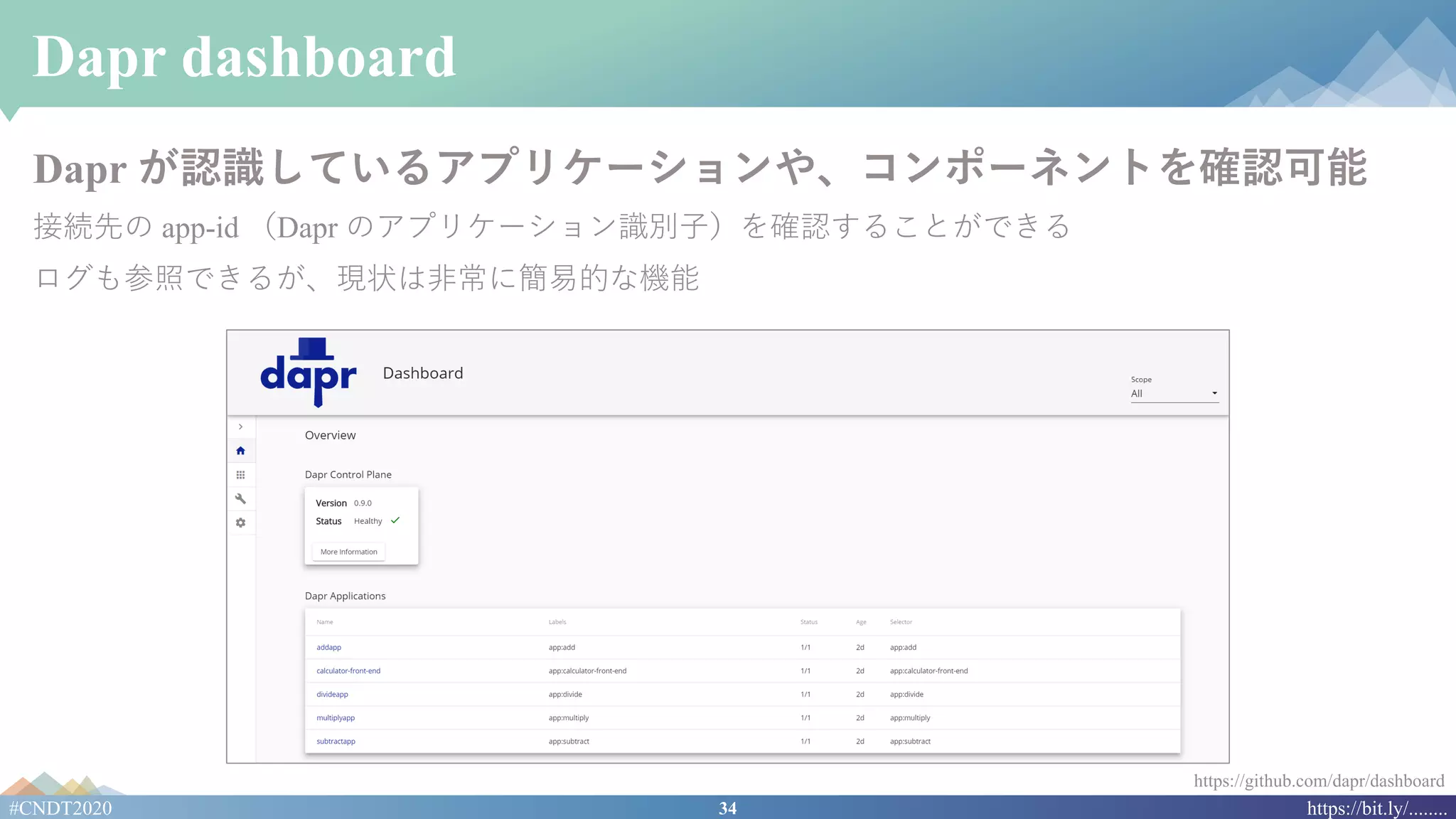Open the divideapp application link
Viewport: 1456px width, 819px height.
coord(332,695)
